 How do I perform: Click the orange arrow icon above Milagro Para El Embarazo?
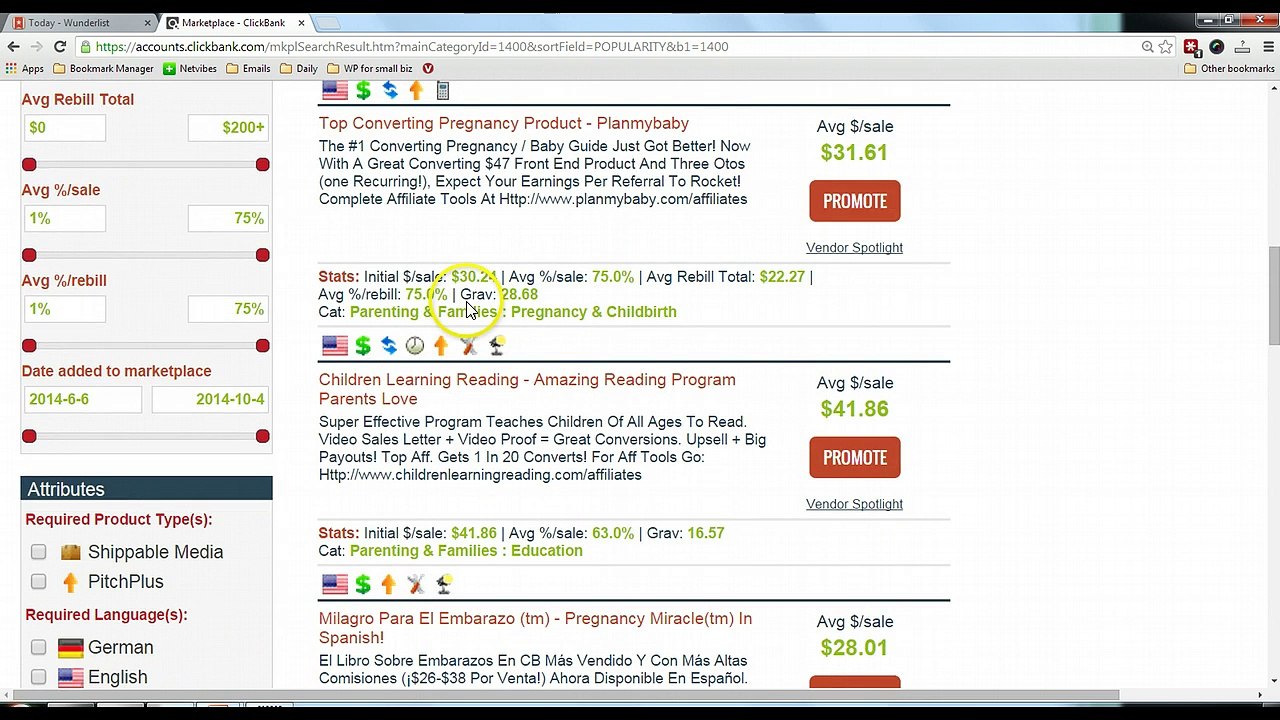[389, 584]
